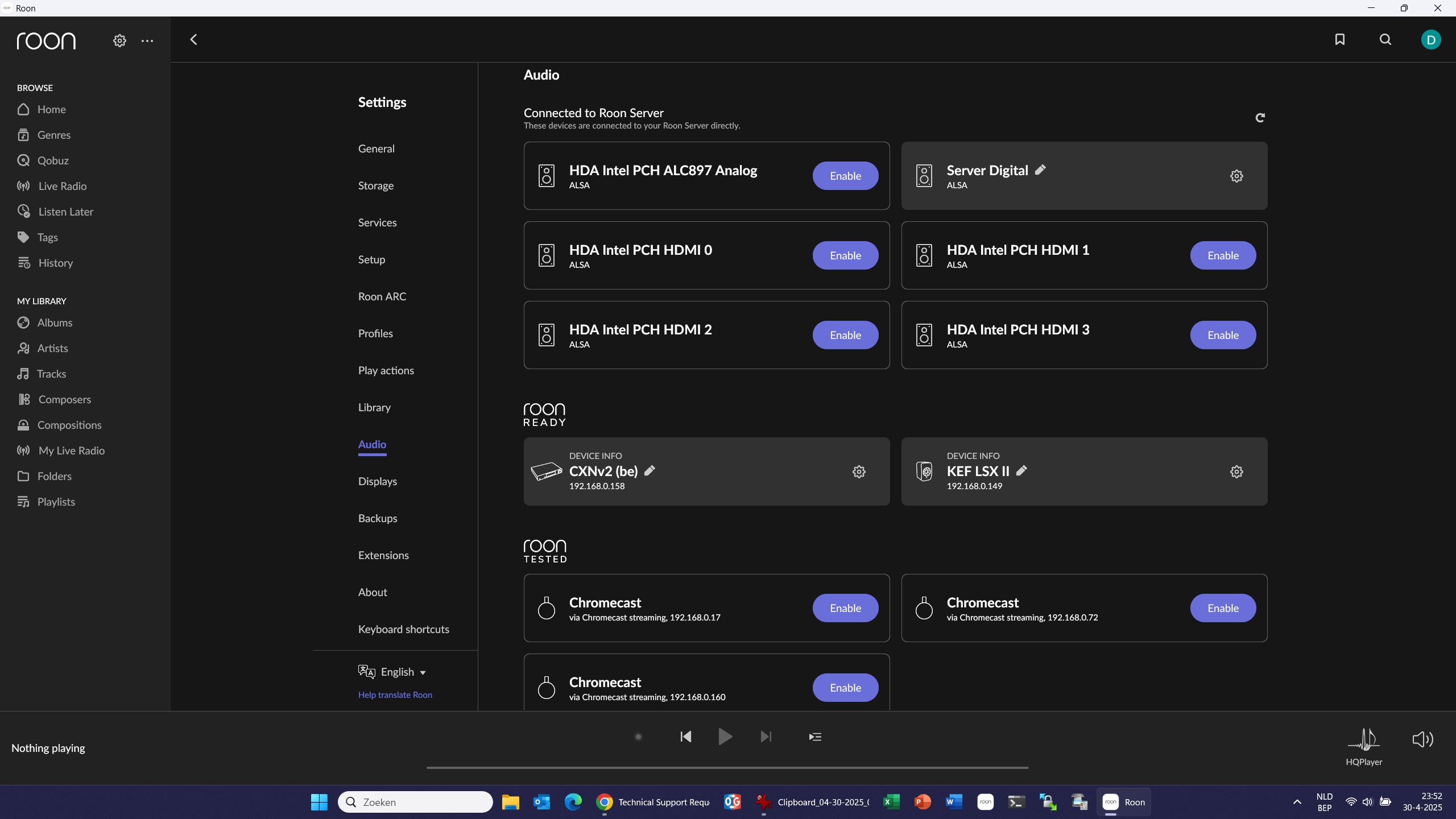Follow the Help translate Roon link
1456x819 pixels.
tap(395, 694)
